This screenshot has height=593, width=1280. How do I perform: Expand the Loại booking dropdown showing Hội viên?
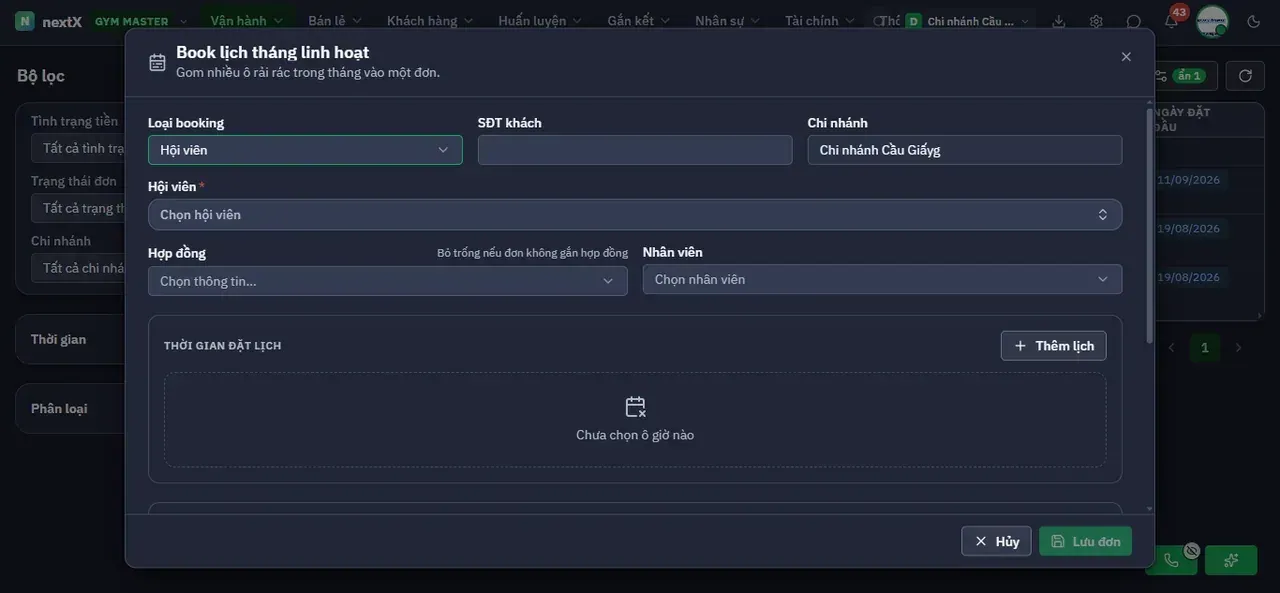305,150
